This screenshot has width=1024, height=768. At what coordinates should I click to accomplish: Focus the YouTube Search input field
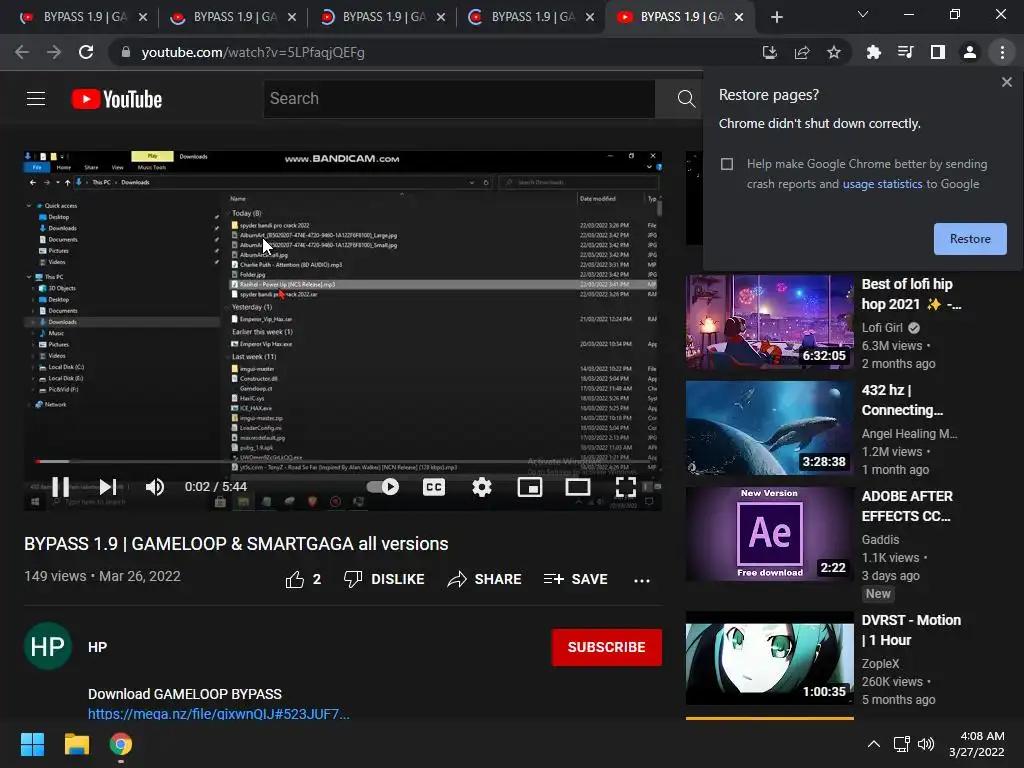(459, 99)
